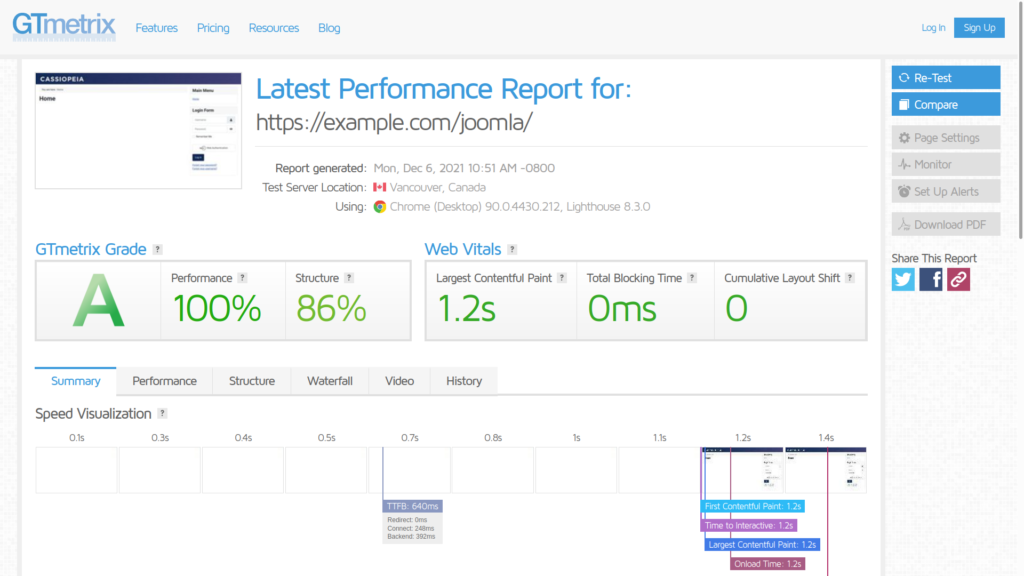
Task: Click help icon next to Cumulative Layout Shift
Action: (x=850, y=278)
